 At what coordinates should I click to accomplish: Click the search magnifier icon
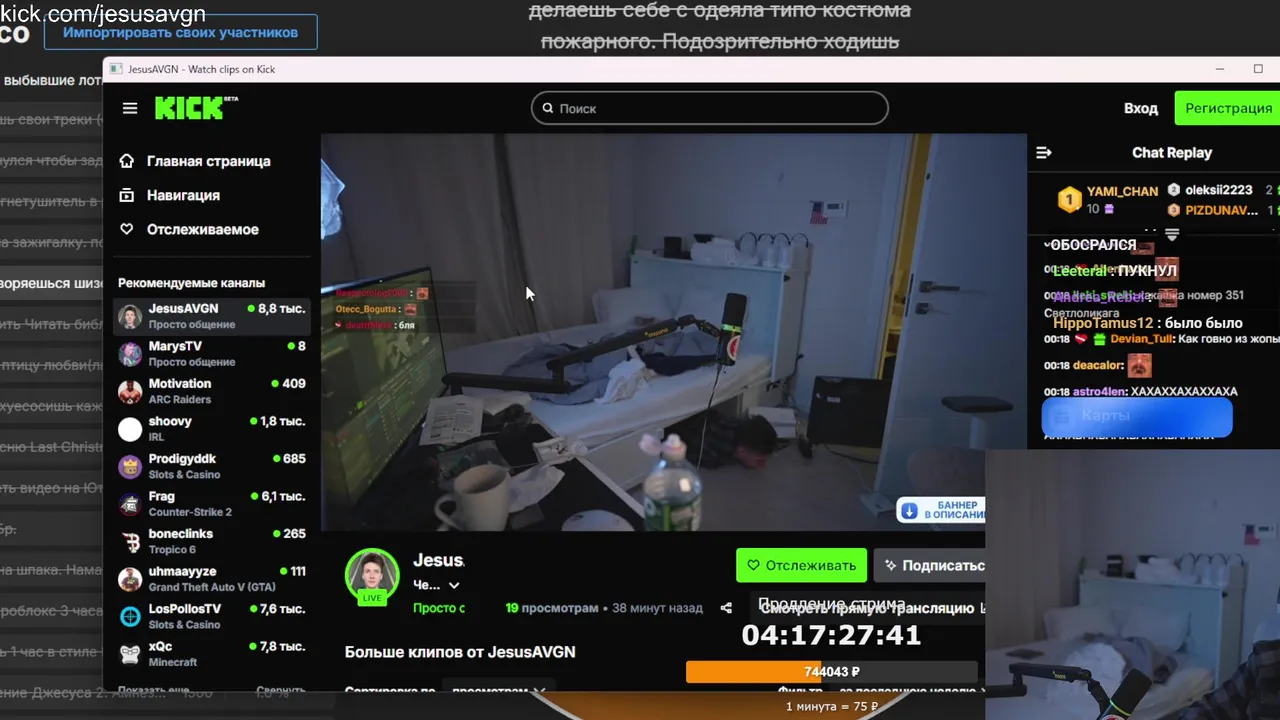tap(547, 108)
